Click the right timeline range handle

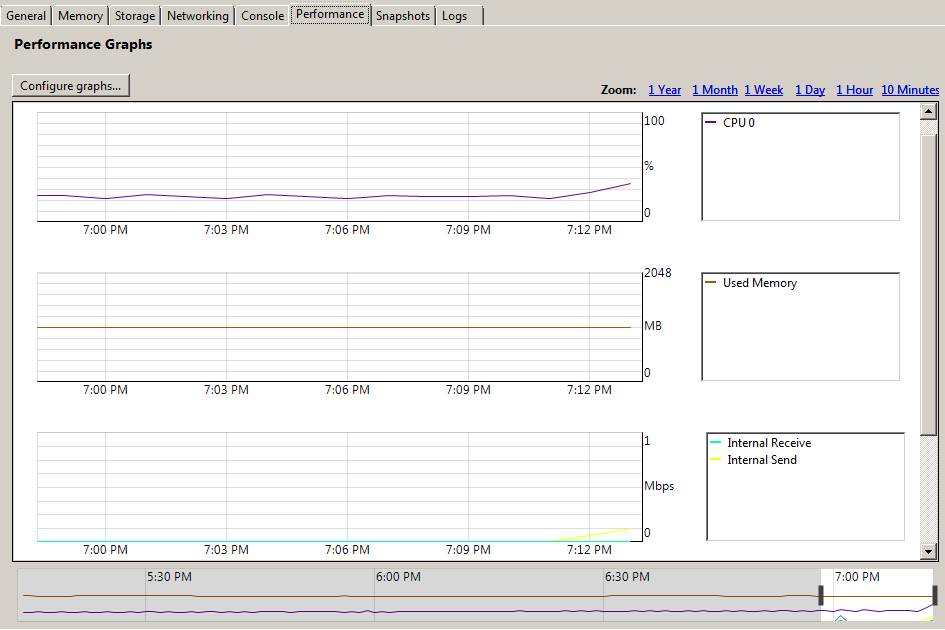pyautogui.click(x=935, y=595)
